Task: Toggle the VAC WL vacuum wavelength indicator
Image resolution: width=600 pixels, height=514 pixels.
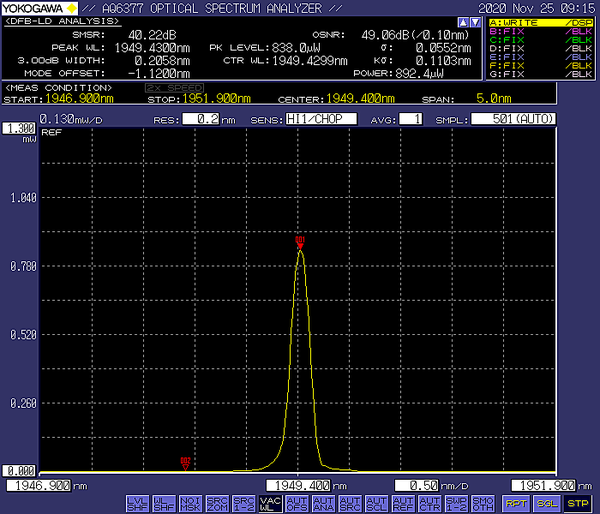Action: (x=269, y=502)
